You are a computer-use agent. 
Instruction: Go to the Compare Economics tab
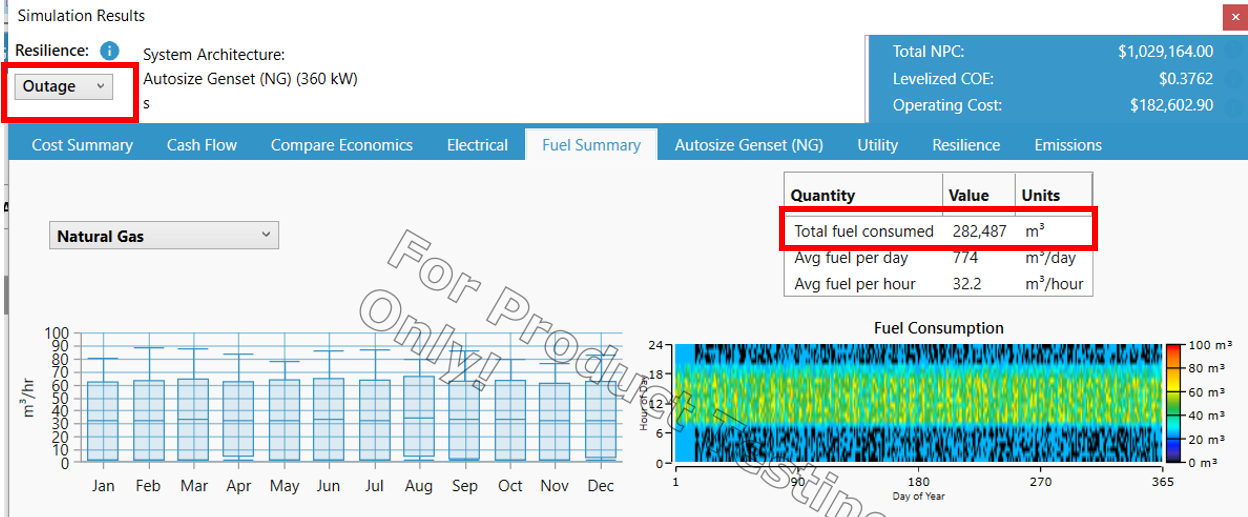tap(341, 145)
